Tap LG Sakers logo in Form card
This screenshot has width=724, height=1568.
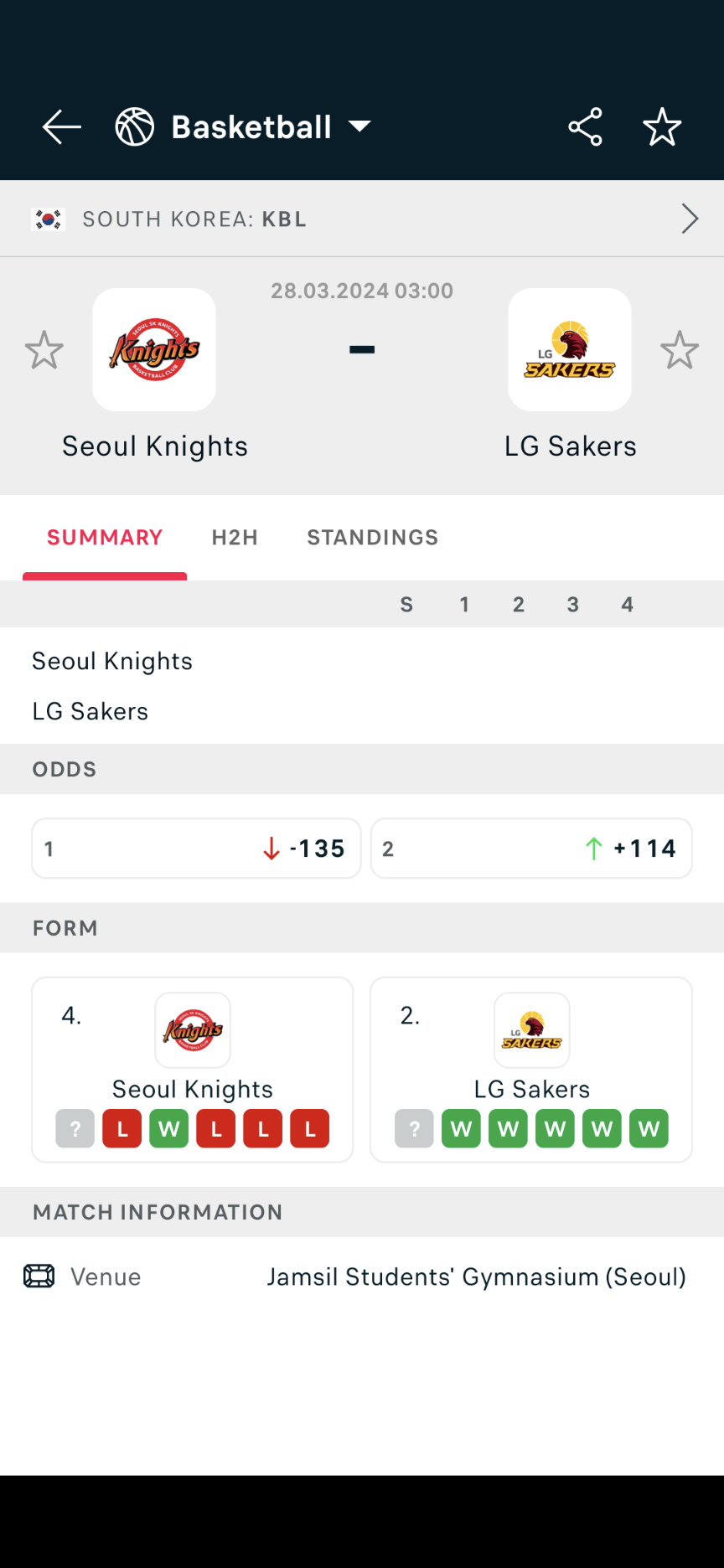coord(532,1030)
